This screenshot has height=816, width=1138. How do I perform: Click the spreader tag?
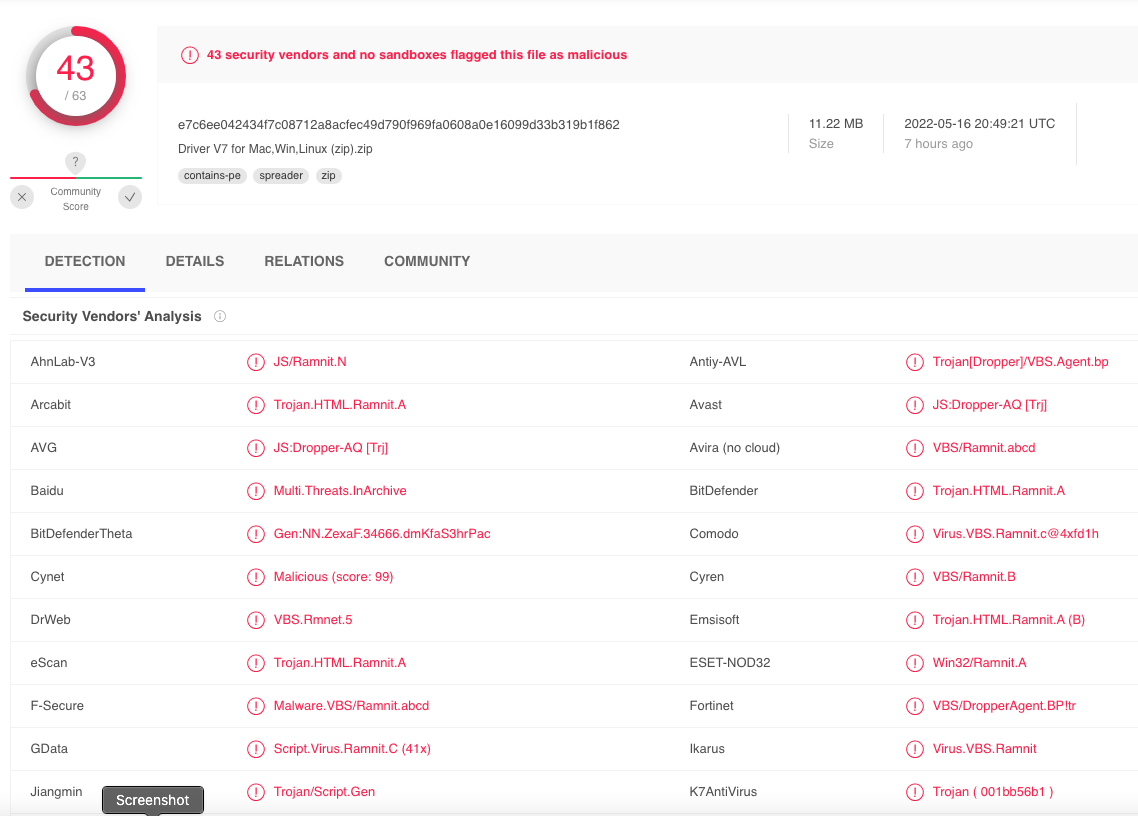(x=281, y=176)
